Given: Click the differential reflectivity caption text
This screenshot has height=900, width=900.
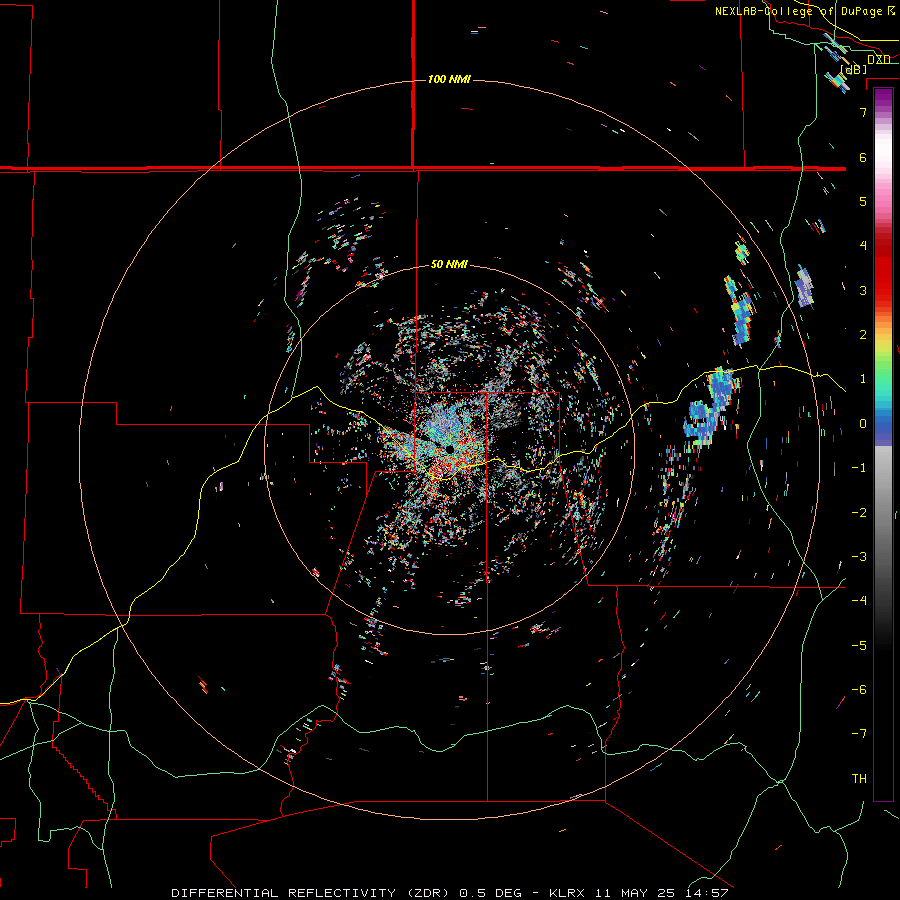Looking at the screenshot, I should tap(449, 893).
